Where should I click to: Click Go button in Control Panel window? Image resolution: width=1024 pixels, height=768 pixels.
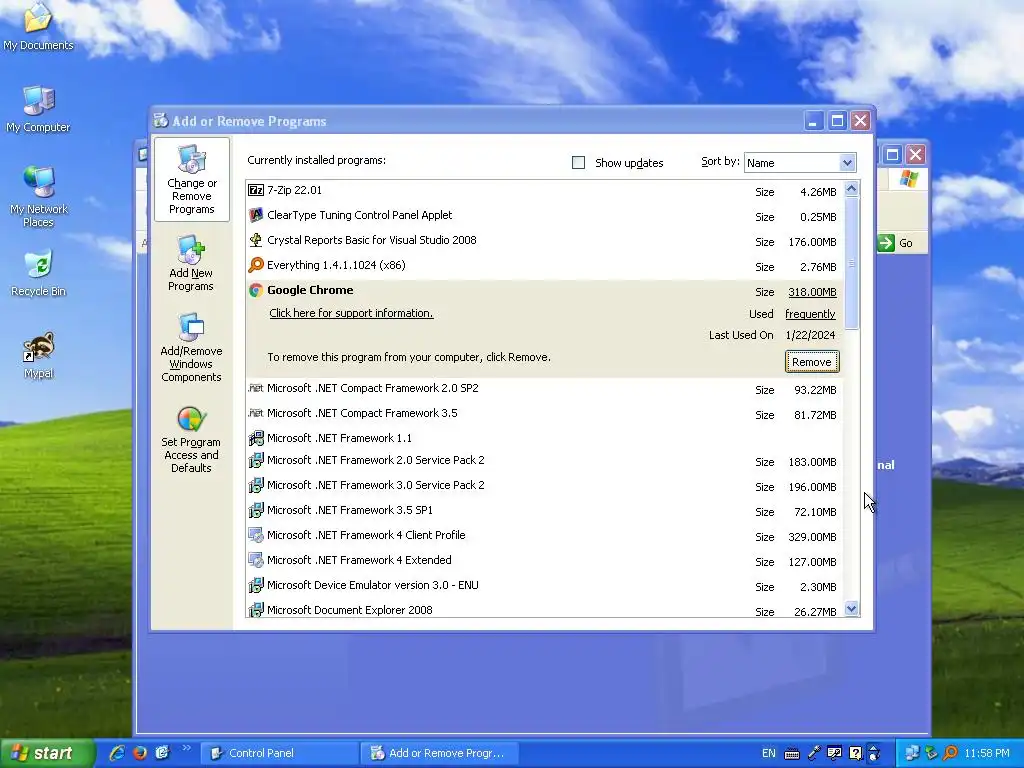coord(896,243)
